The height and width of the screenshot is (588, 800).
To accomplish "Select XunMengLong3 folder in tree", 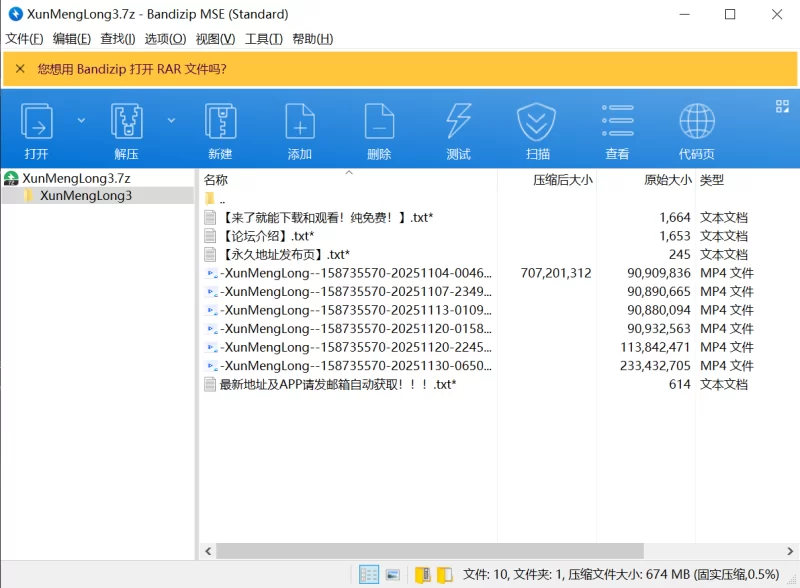I will pyautogui.click(x=86, y=195).
